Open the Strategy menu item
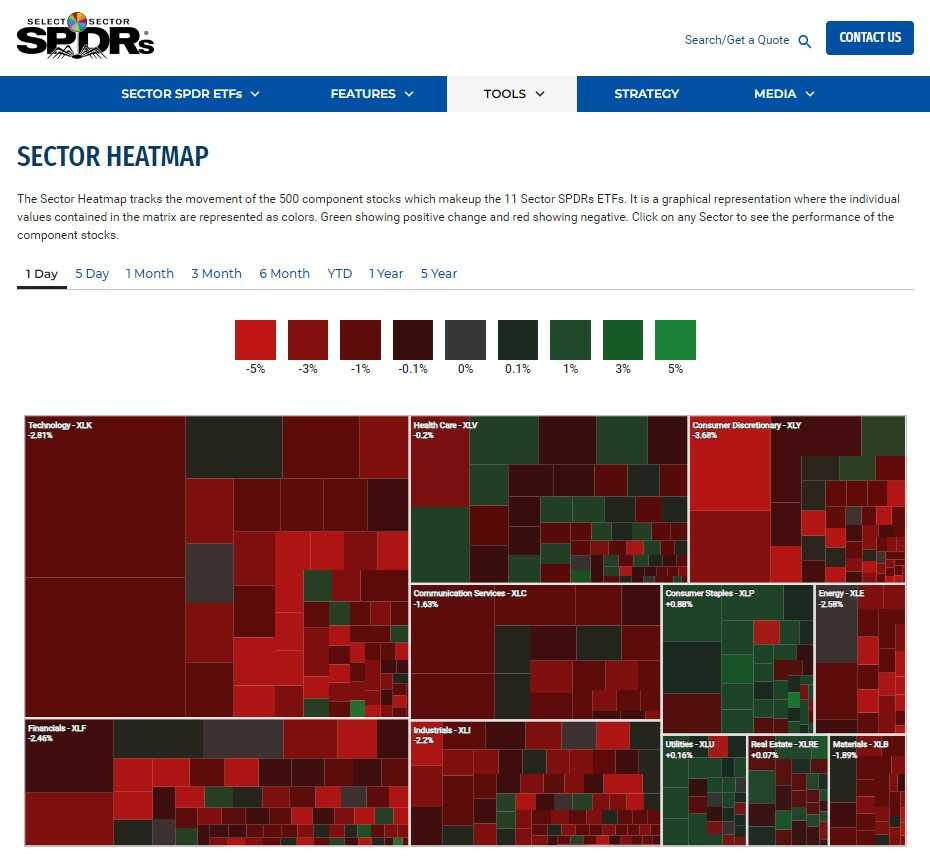930x863 pixels. coord(646,94)
